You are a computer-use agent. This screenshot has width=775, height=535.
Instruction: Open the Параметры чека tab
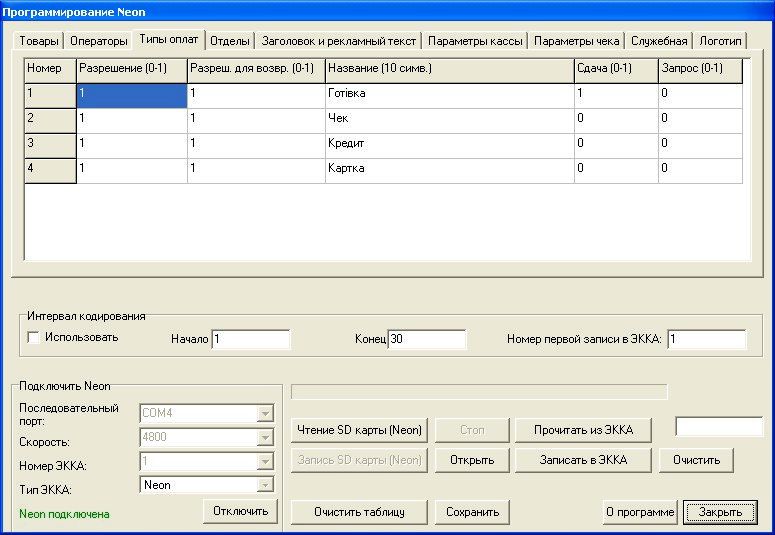[577, 41]
